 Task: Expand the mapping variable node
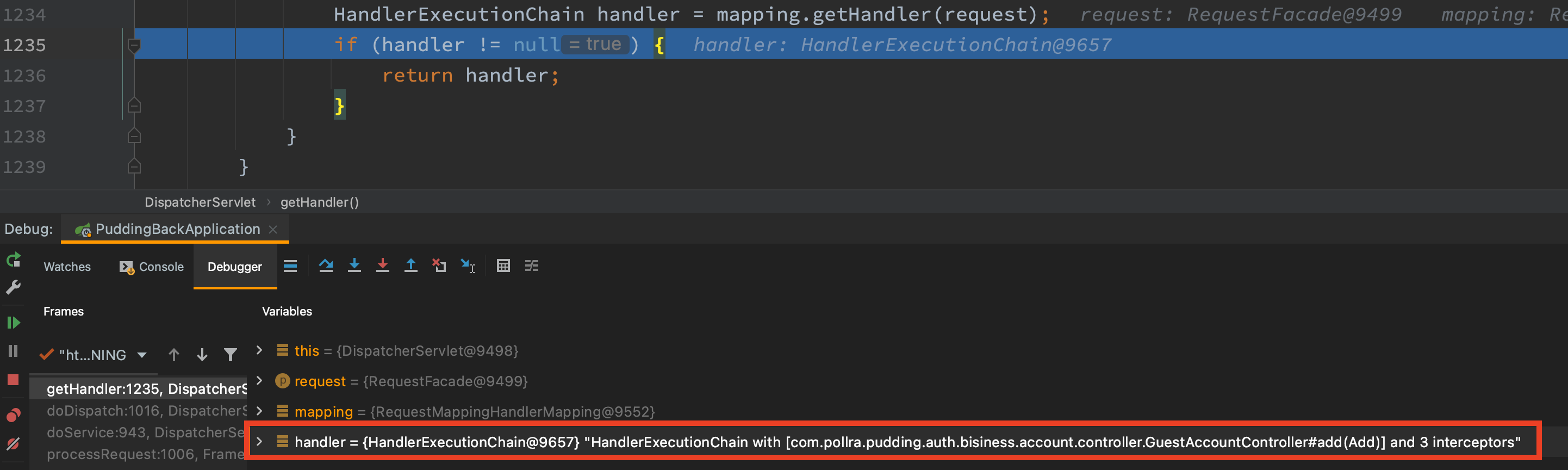pos(259,411)
